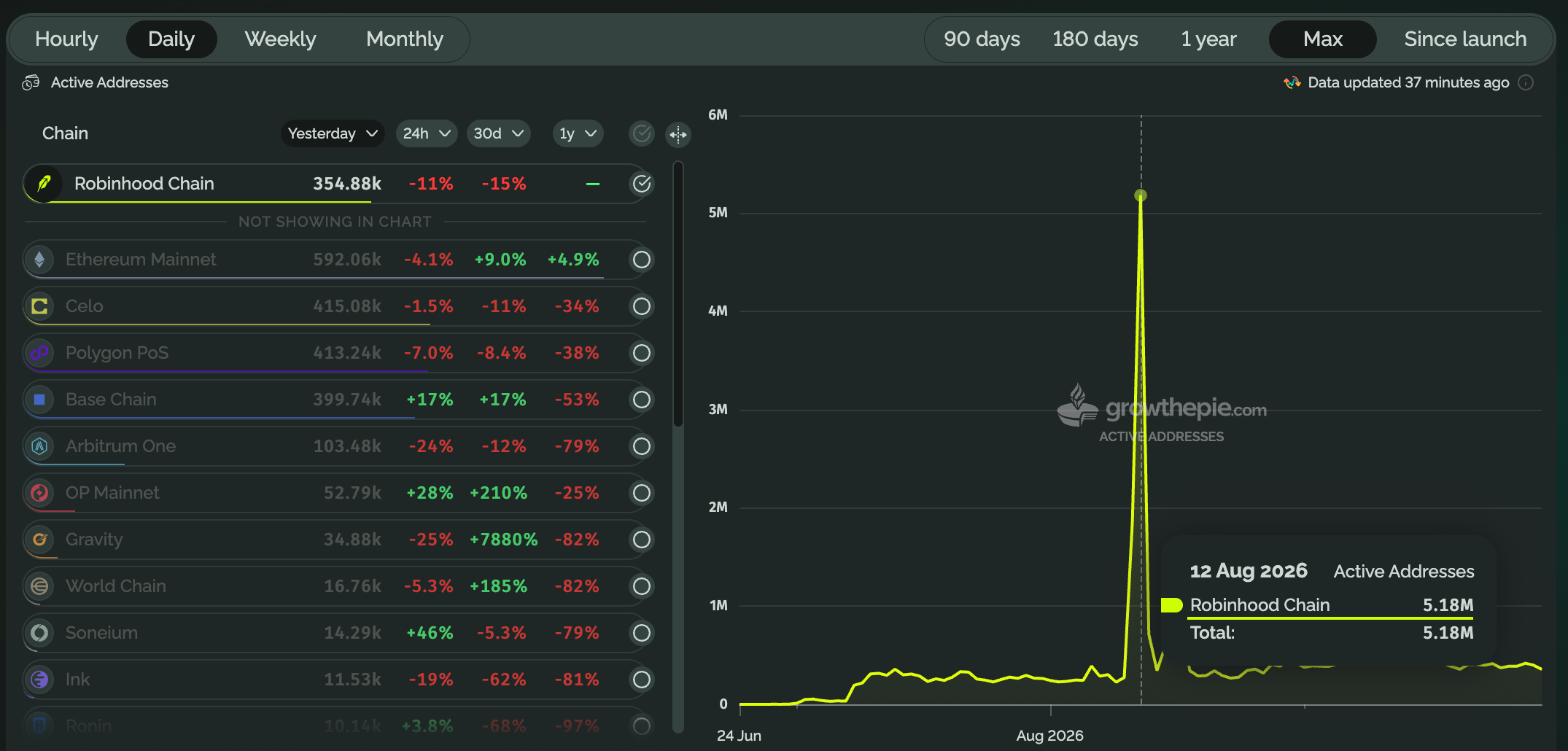Click the select-all checkmark icon in header
Screen dimensions: 1568x751
click(x=642, y=133)
